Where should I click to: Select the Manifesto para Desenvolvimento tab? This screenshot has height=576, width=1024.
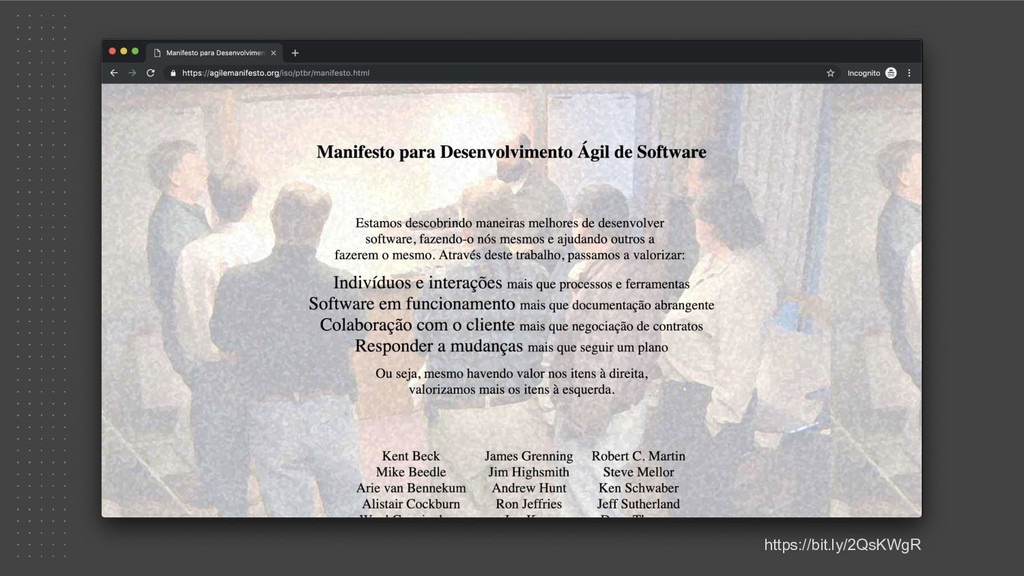coord(215,53)
